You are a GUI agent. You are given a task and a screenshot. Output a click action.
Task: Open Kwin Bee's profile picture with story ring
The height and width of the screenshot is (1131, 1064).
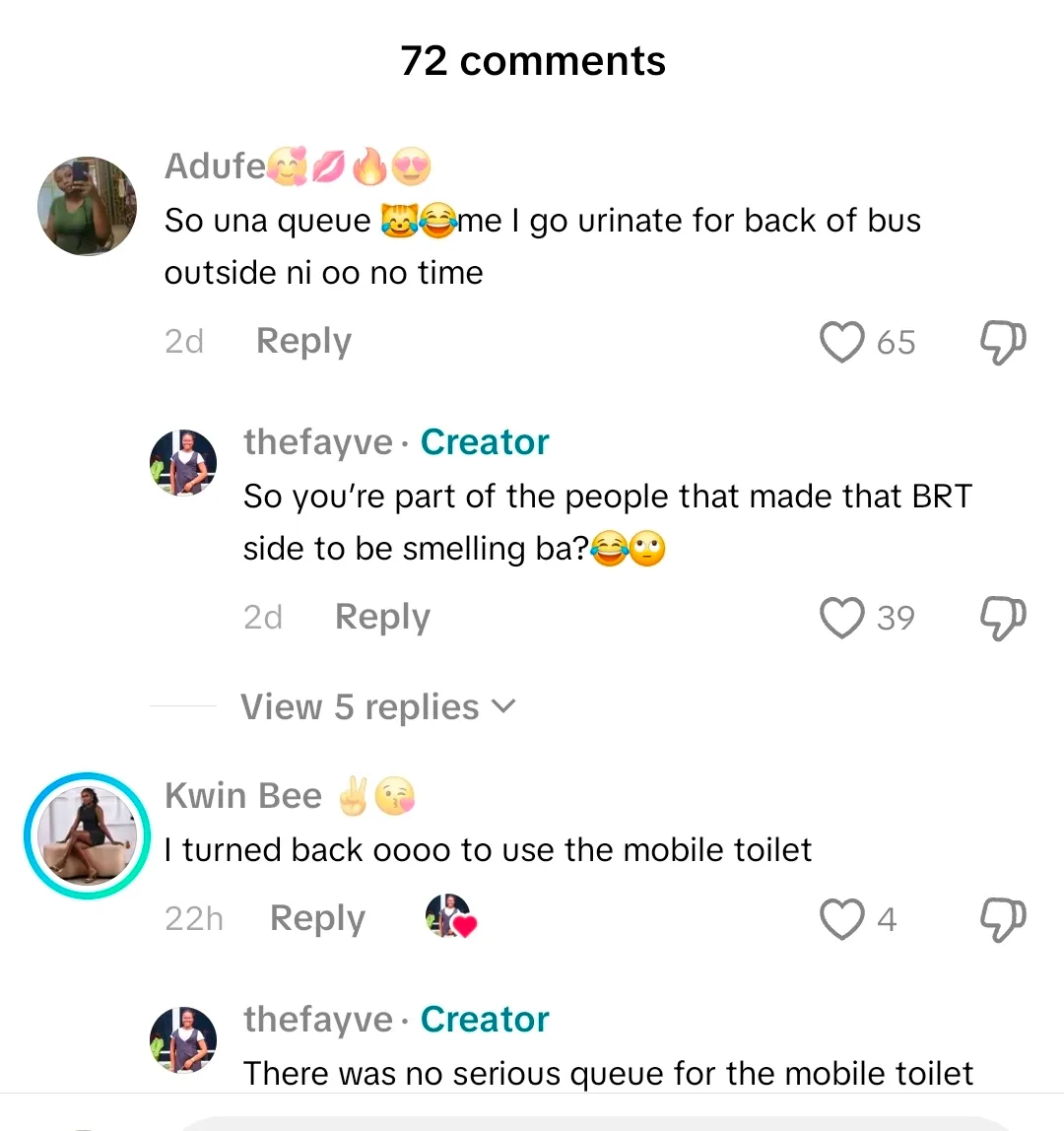pyautogui.click(x=87, y=835)
